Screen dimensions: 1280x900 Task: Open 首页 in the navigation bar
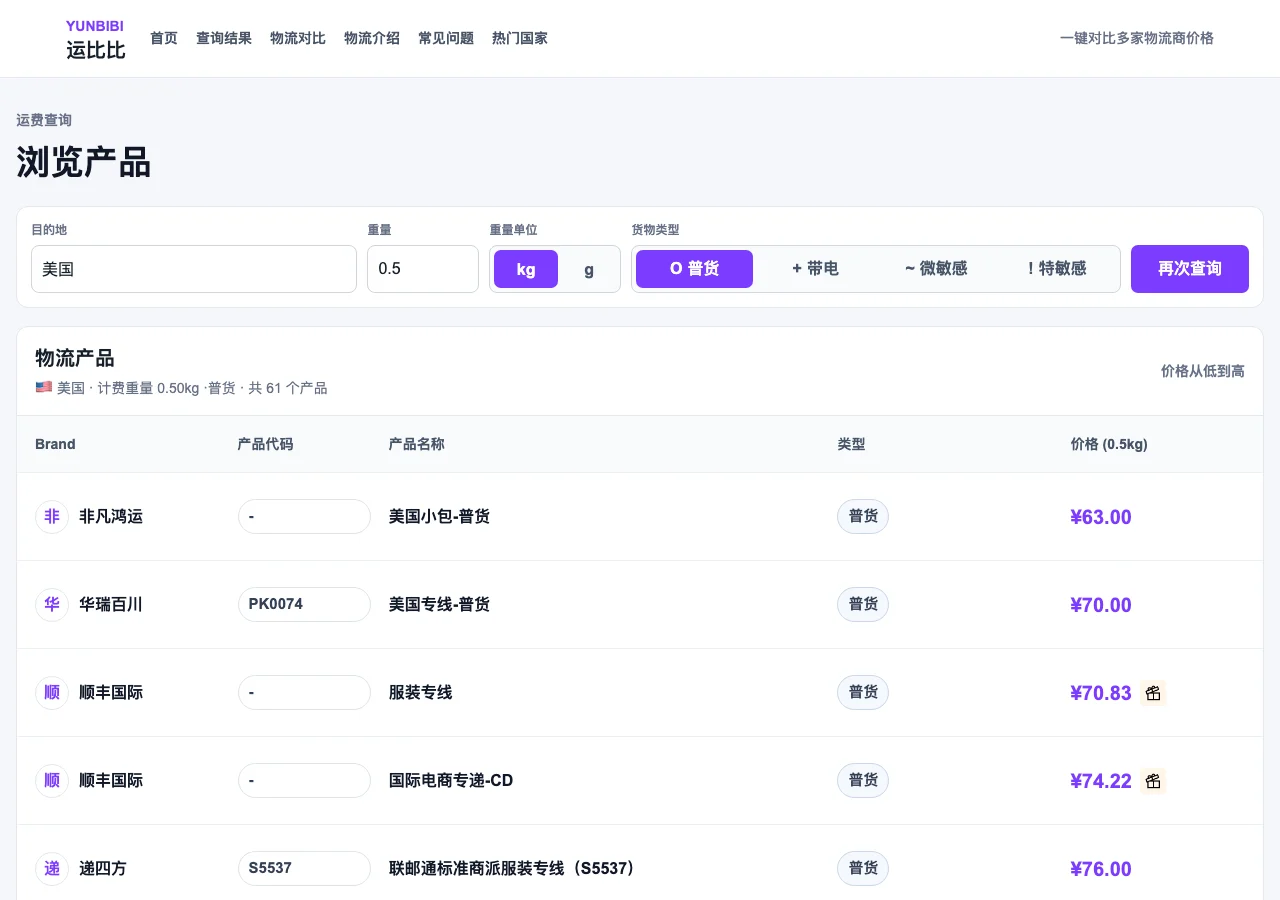click(164, 38)
